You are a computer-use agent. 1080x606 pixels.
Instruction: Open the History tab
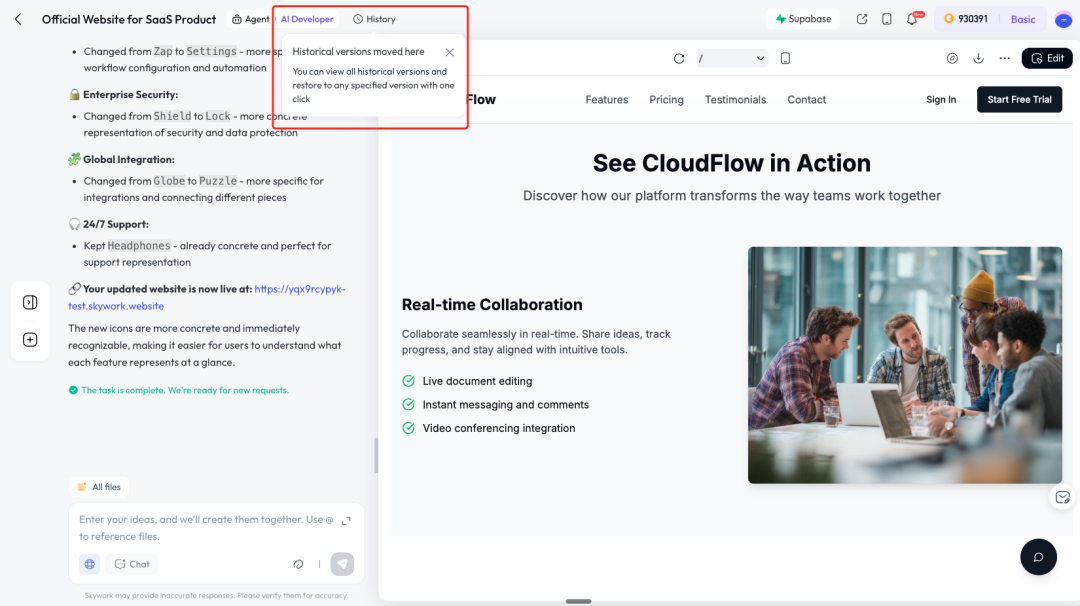point(374,19)
